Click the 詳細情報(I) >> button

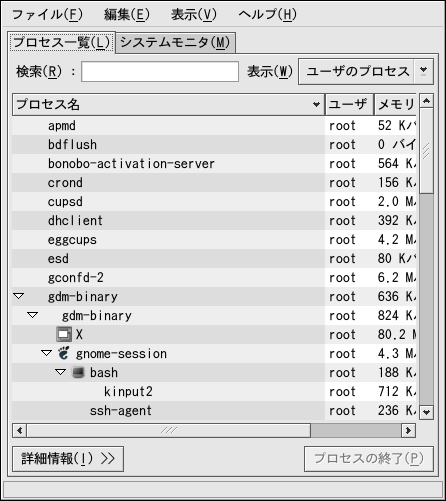point(68,459)
